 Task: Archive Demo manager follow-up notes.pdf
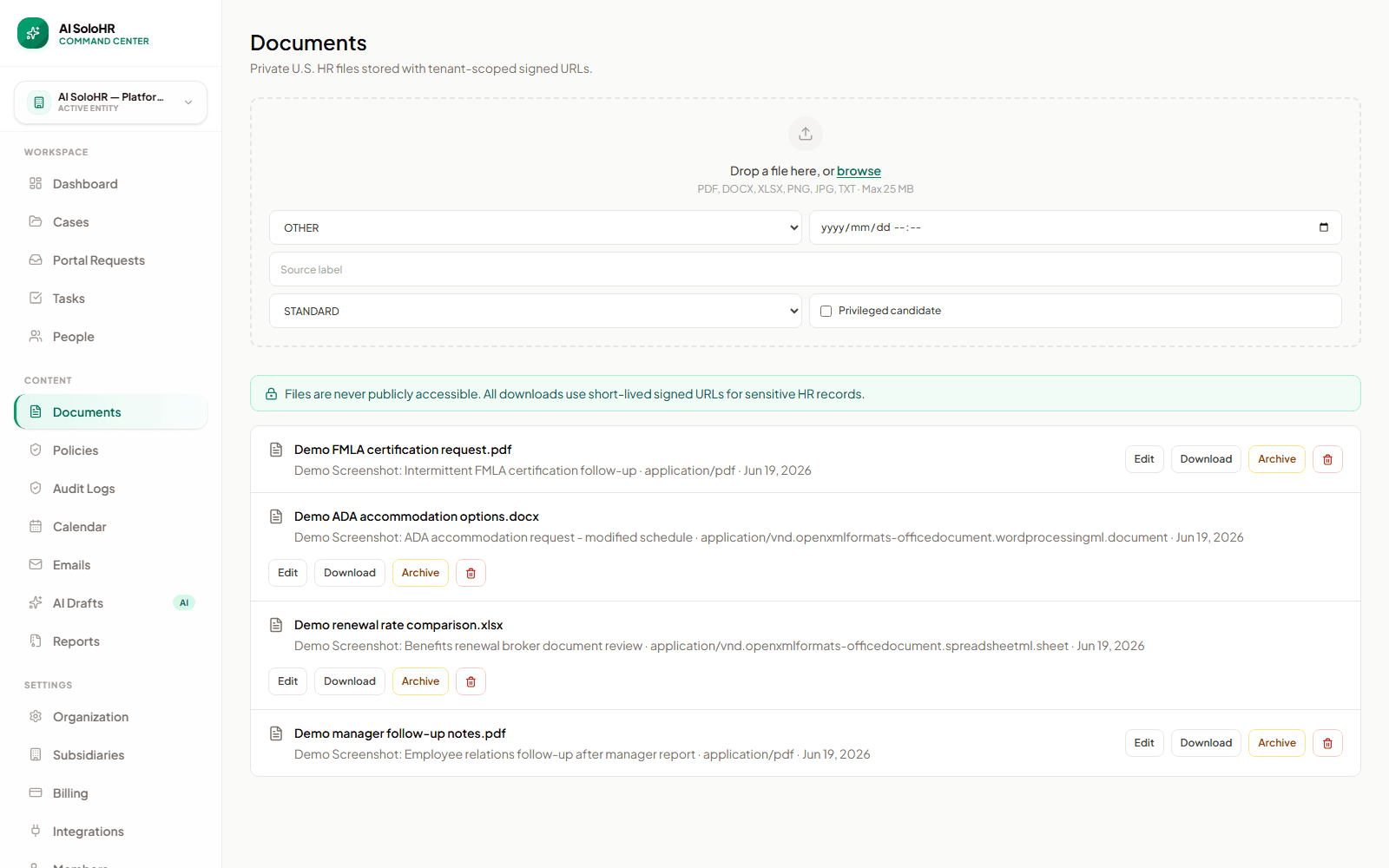pos(1277,743)
